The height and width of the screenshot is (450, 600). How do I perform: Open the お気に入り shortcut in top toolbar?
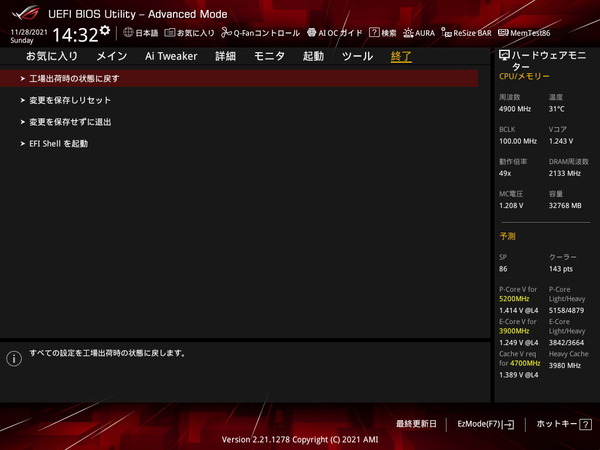tap(189, 33)
